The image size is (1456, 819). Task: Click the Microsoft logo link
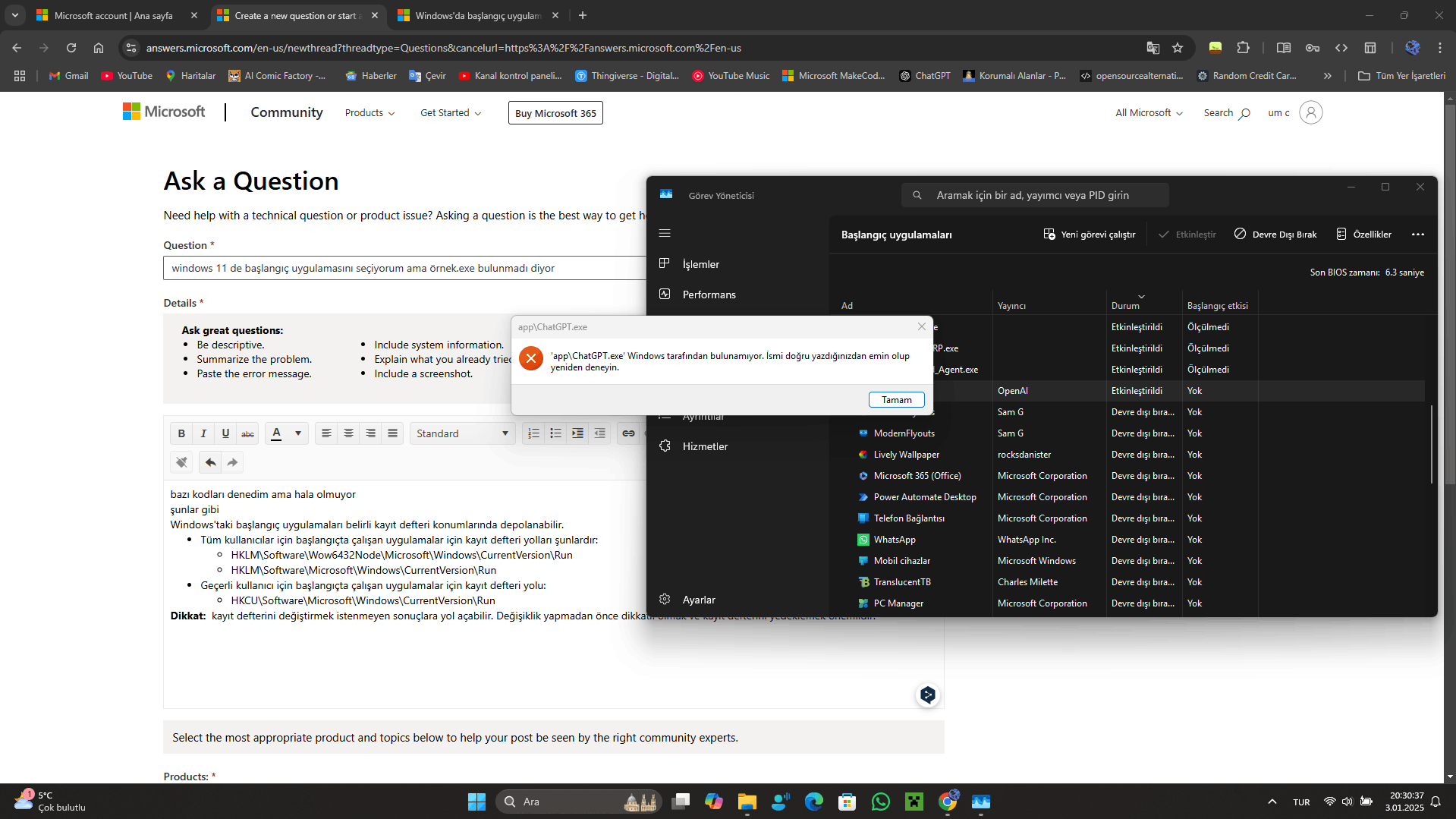(164, 112)
